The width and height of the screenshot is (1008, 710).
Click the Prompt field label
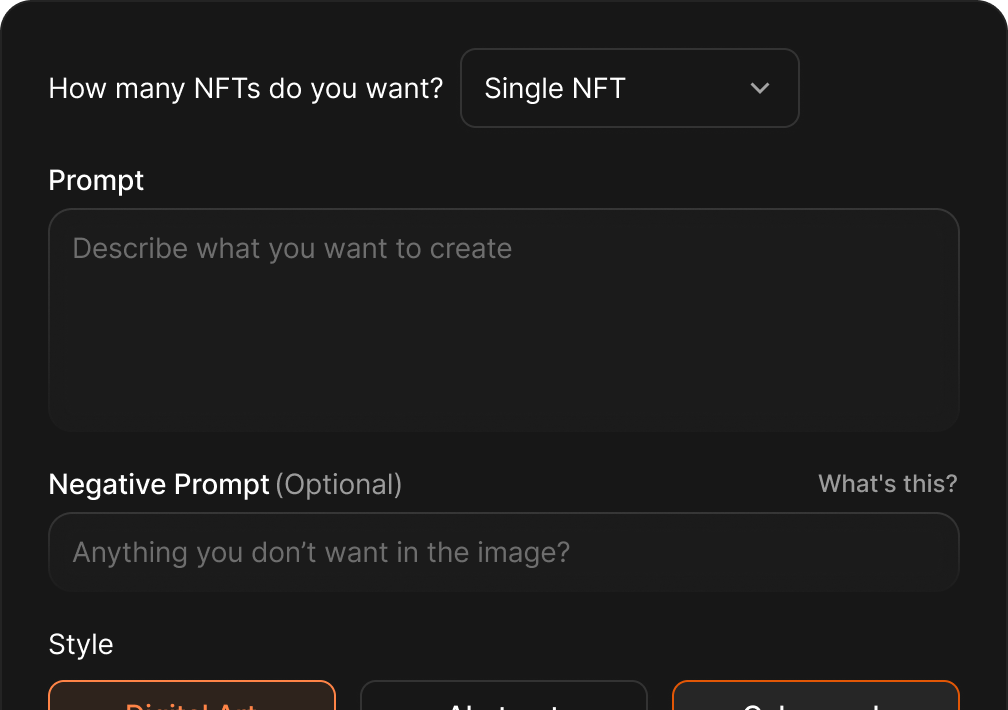click(x=96, y=180)
